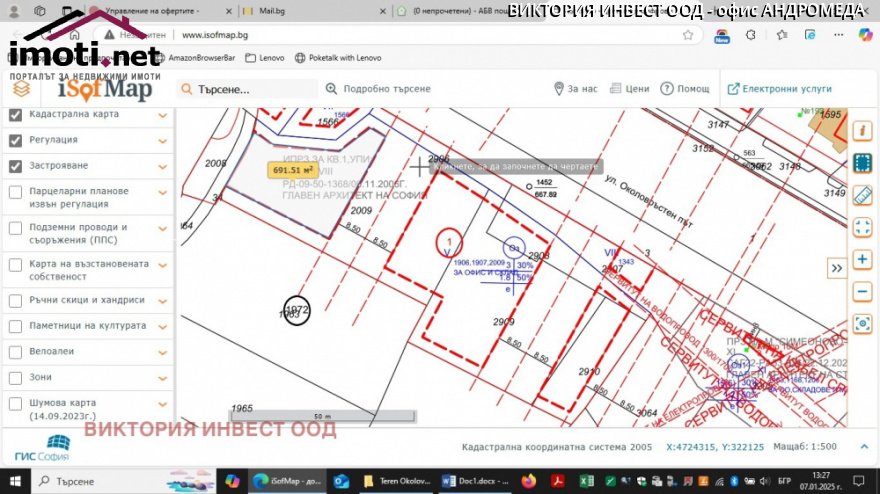Open Adobe Acrobat taskbar icon
The width and height of the screenshot is (880, 494).
tap(557, 481)
